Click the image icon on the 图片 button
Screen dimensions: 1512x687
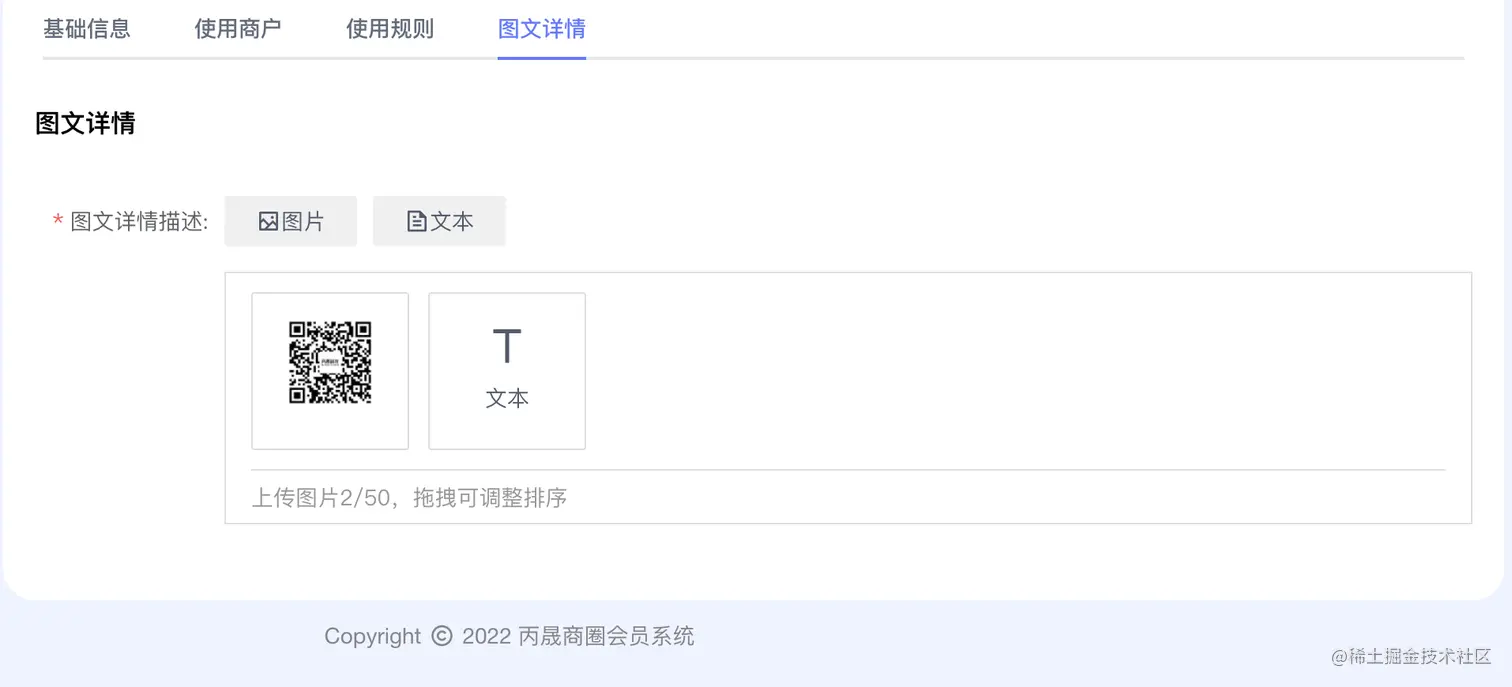tap(268, 220)
